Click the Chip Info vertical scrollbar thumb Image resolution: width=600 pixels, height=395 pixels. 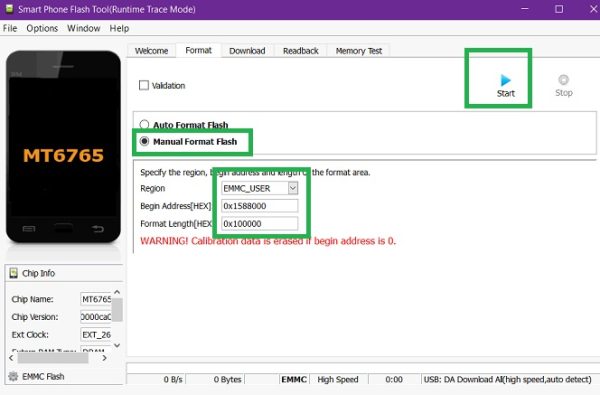tap(117, 310)
